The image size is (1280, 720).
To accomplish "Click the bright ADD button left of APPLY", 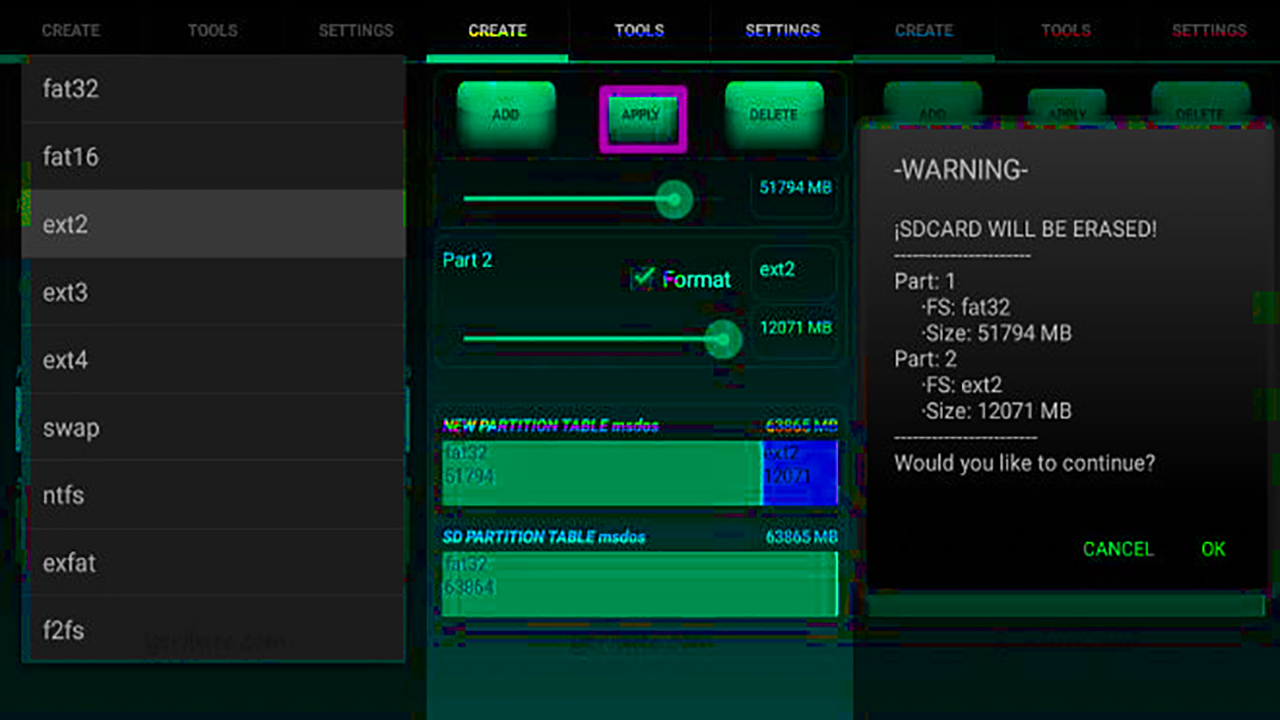I will tap(506, 115).
